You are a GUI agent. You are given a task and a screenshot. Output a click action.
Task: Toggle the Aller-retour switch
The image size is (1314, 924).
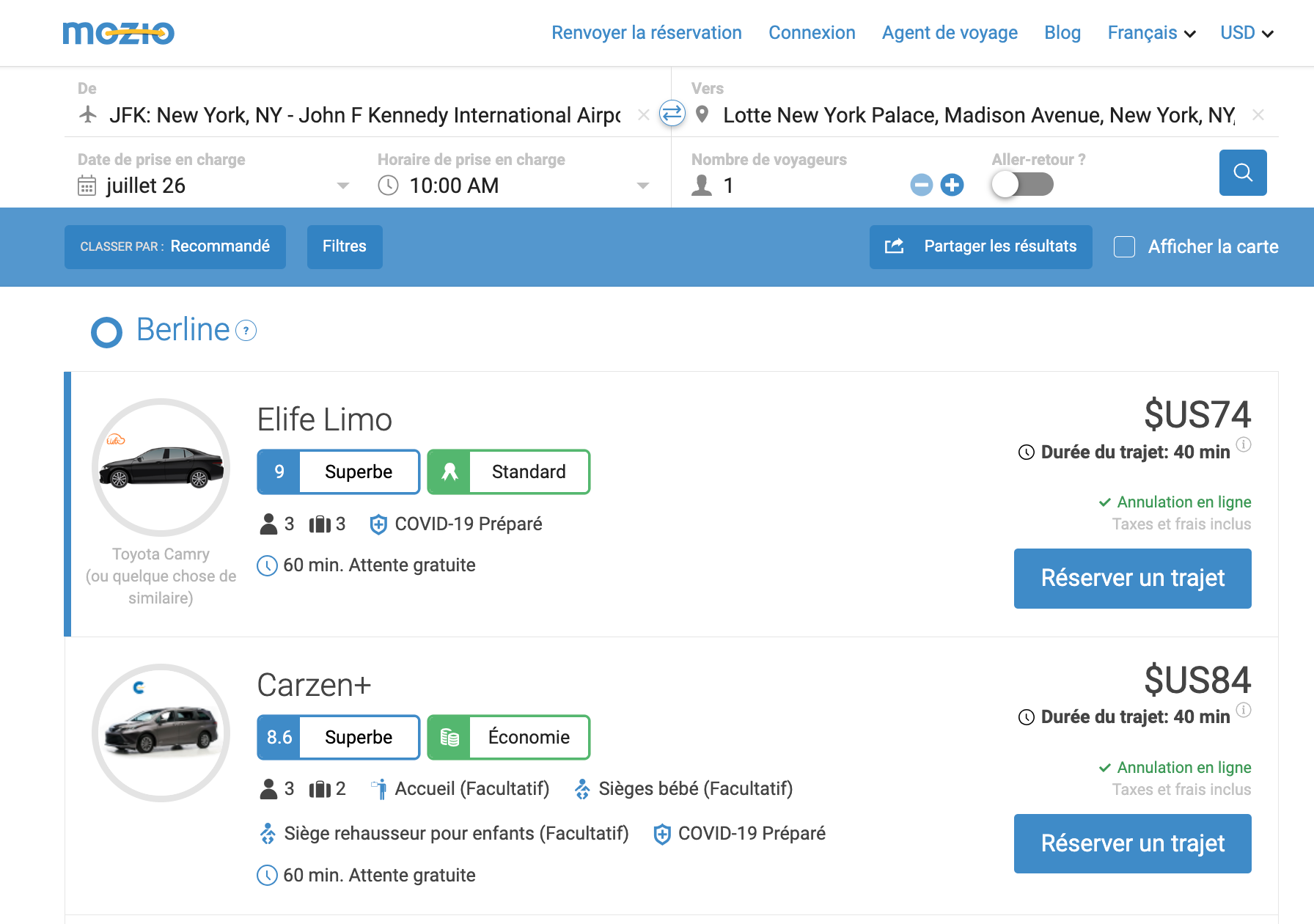pyautogui.click(x=1022, y=184)
